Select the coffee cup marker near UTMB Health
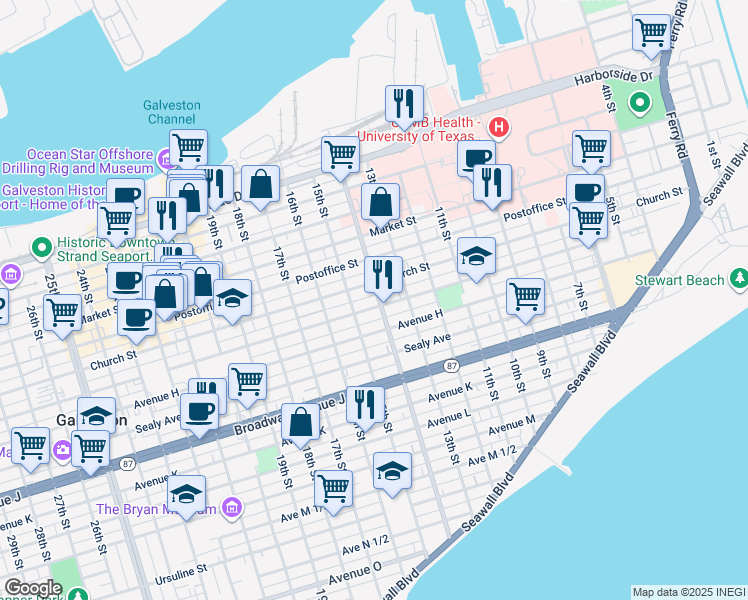The height and width of the screenshot is (600, 748). 476,158
